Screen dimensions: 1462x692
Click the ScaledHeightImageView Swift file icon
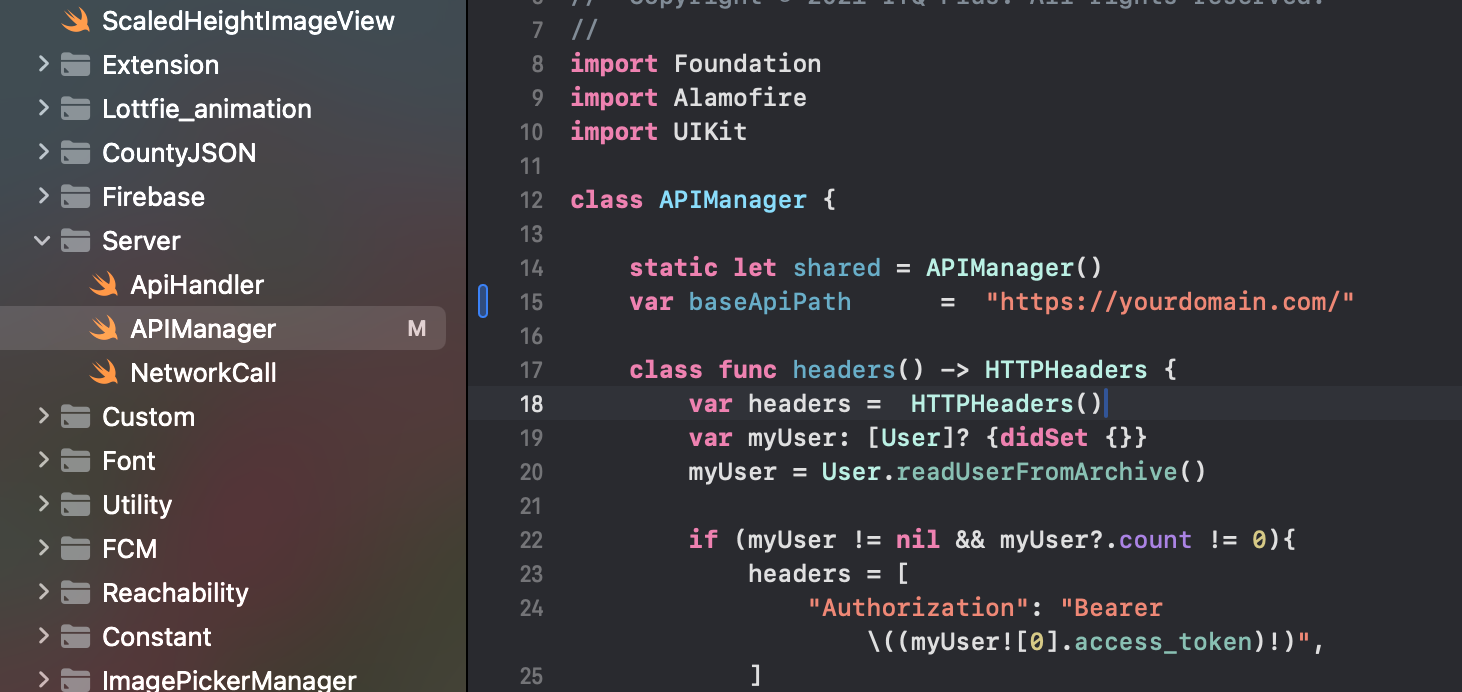[x=75, y=21]
